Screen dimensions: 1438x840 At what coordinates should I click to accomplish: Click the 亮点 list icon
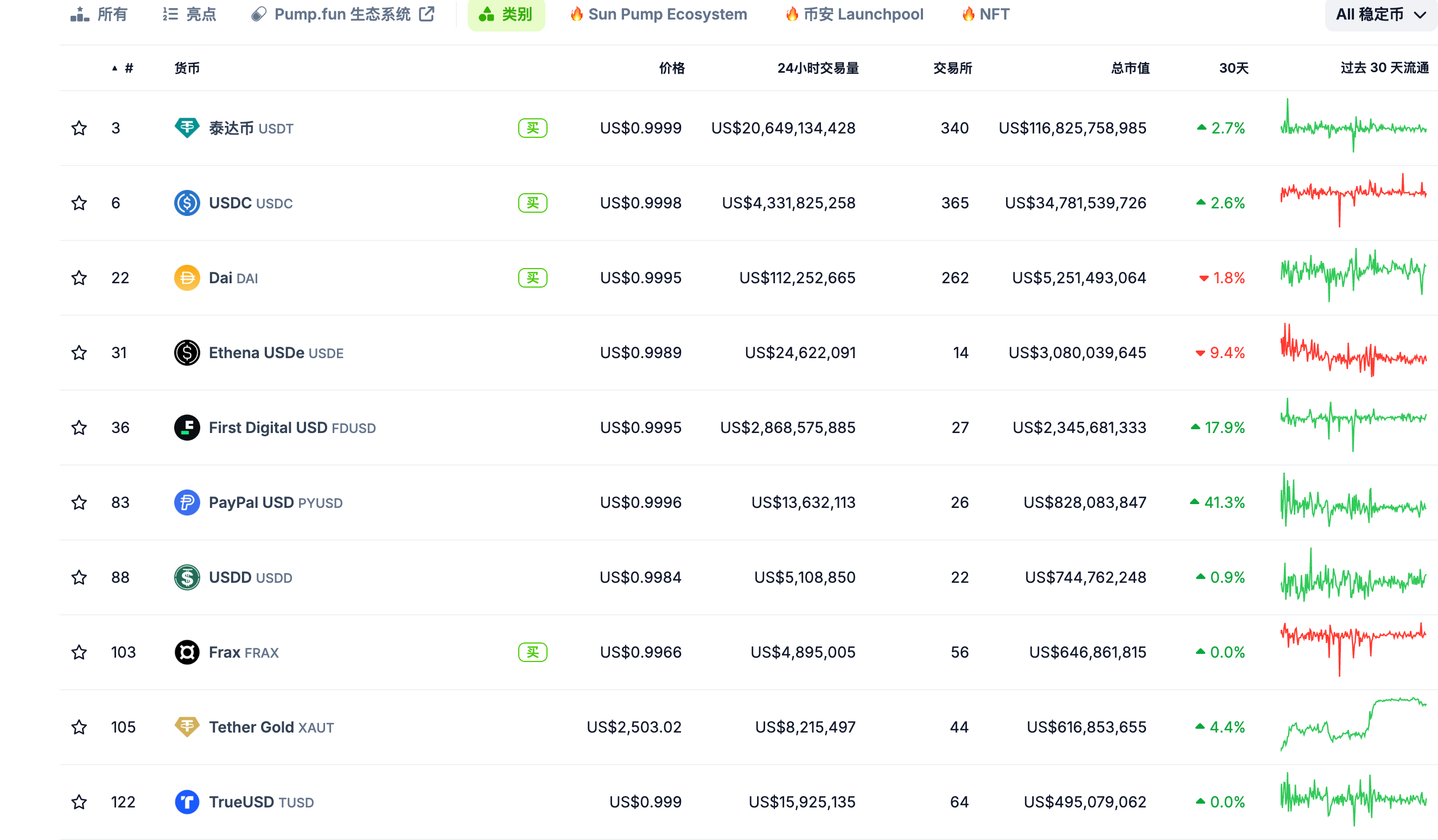tap(170, 14)
